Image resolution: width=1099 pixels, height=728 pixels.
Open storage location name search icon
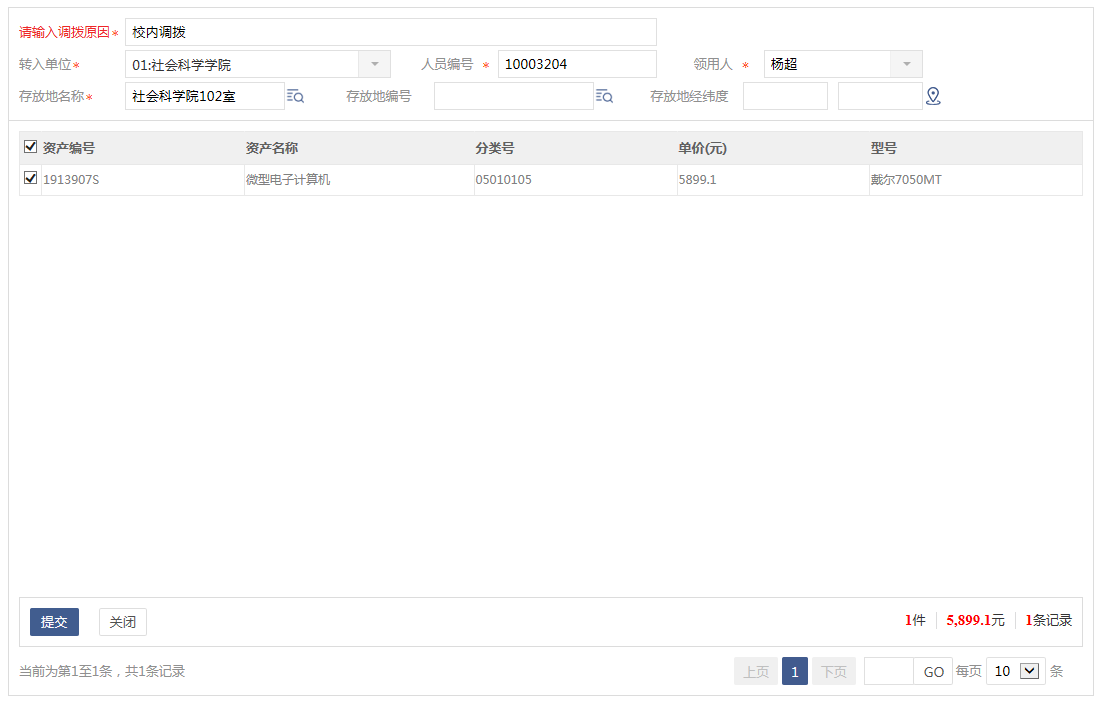pyautogui.click(x=295, y=96)
